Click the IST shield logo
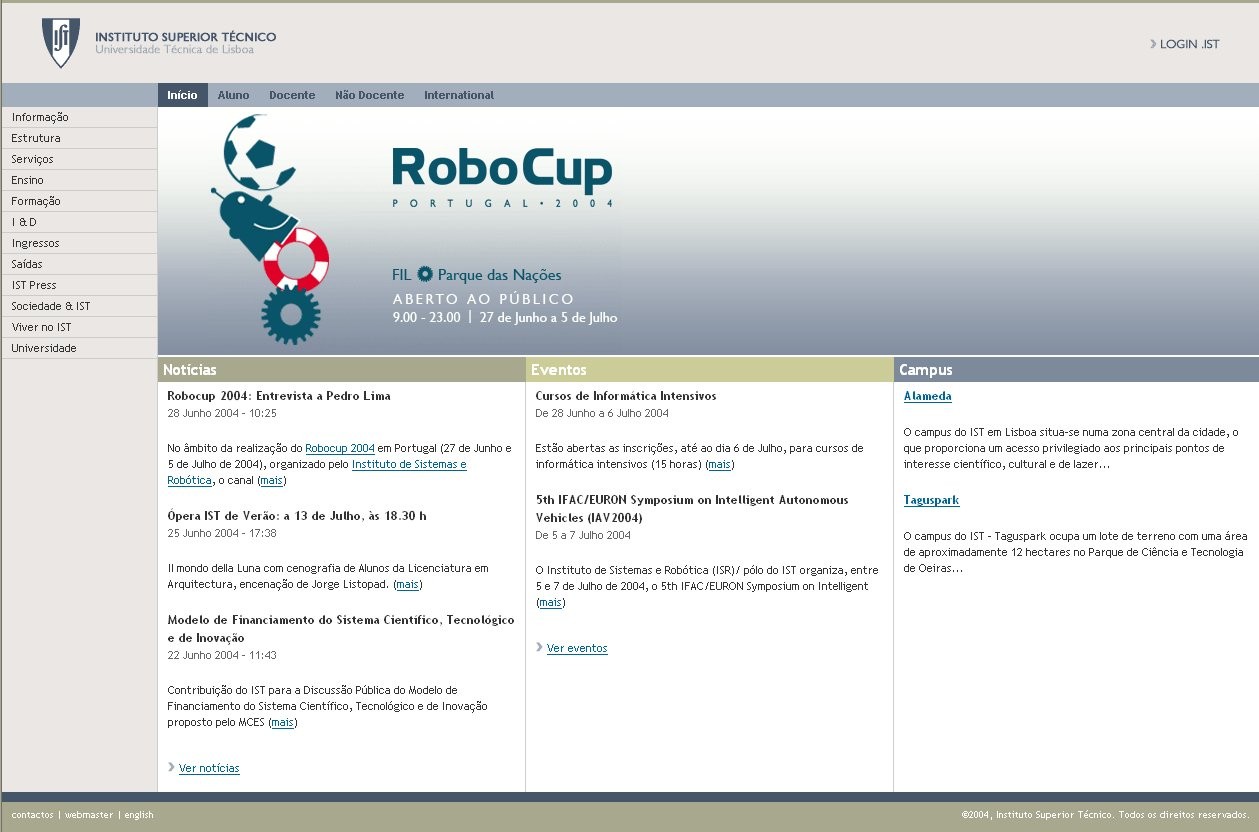The image size is (1259, 832). pyautogui.click(x=61, y=43)
